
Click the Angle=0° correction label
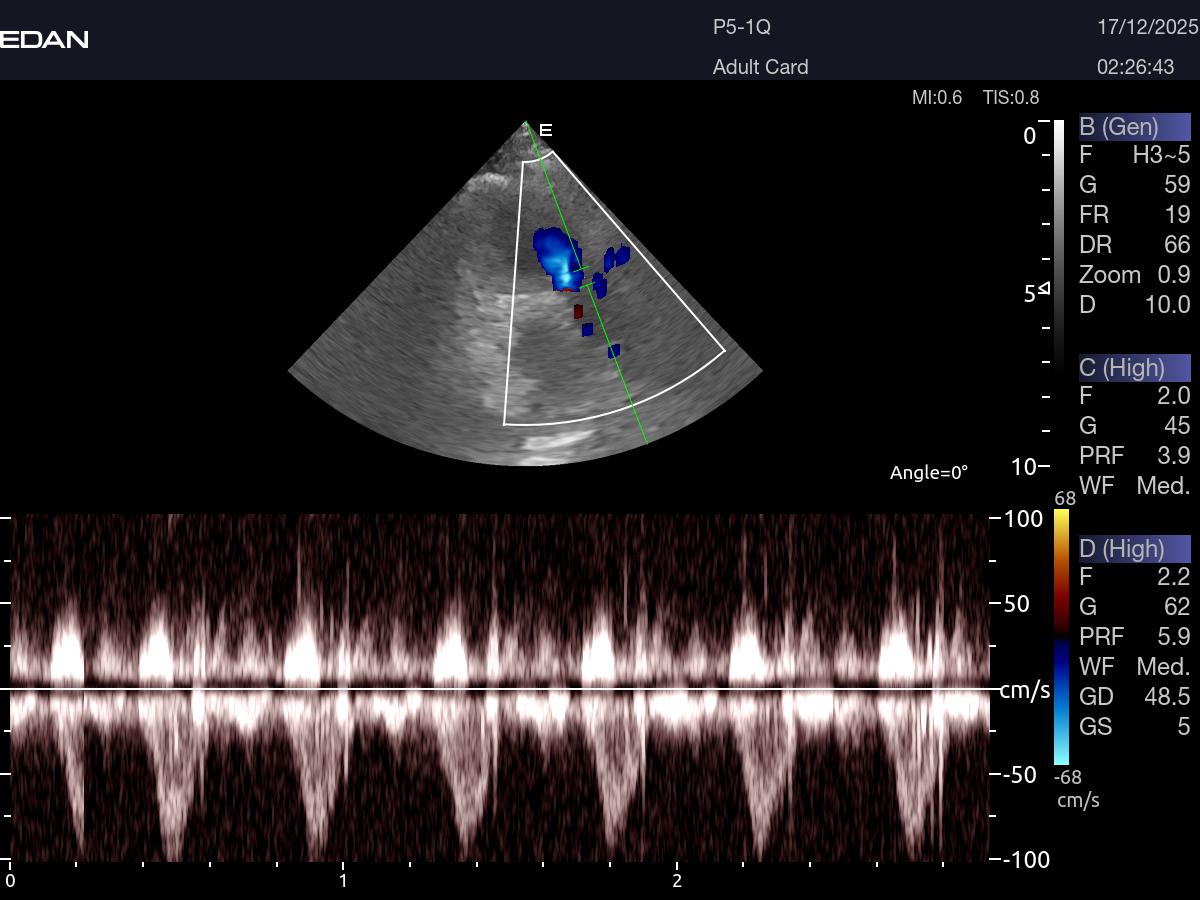(x=928, y=473)
